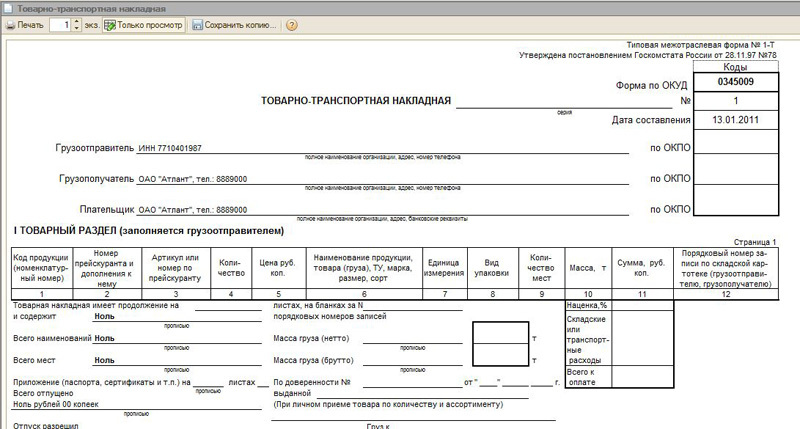This screenshot has height=429, width=800.
Task: Click the printer icon for Печать
Action: coord(9,24)
